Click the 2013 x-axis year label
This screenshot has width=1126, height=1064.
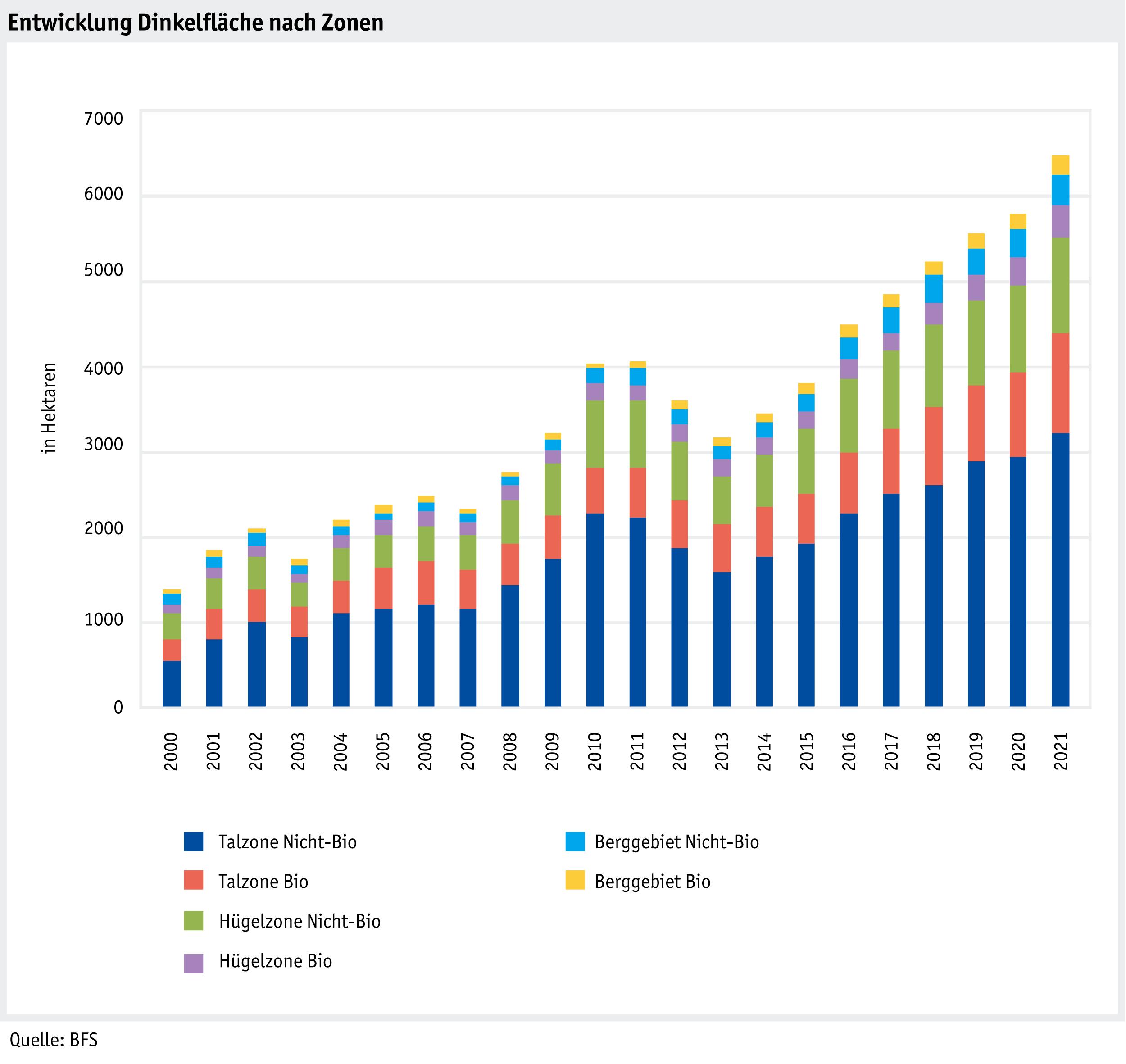(722, 752)
